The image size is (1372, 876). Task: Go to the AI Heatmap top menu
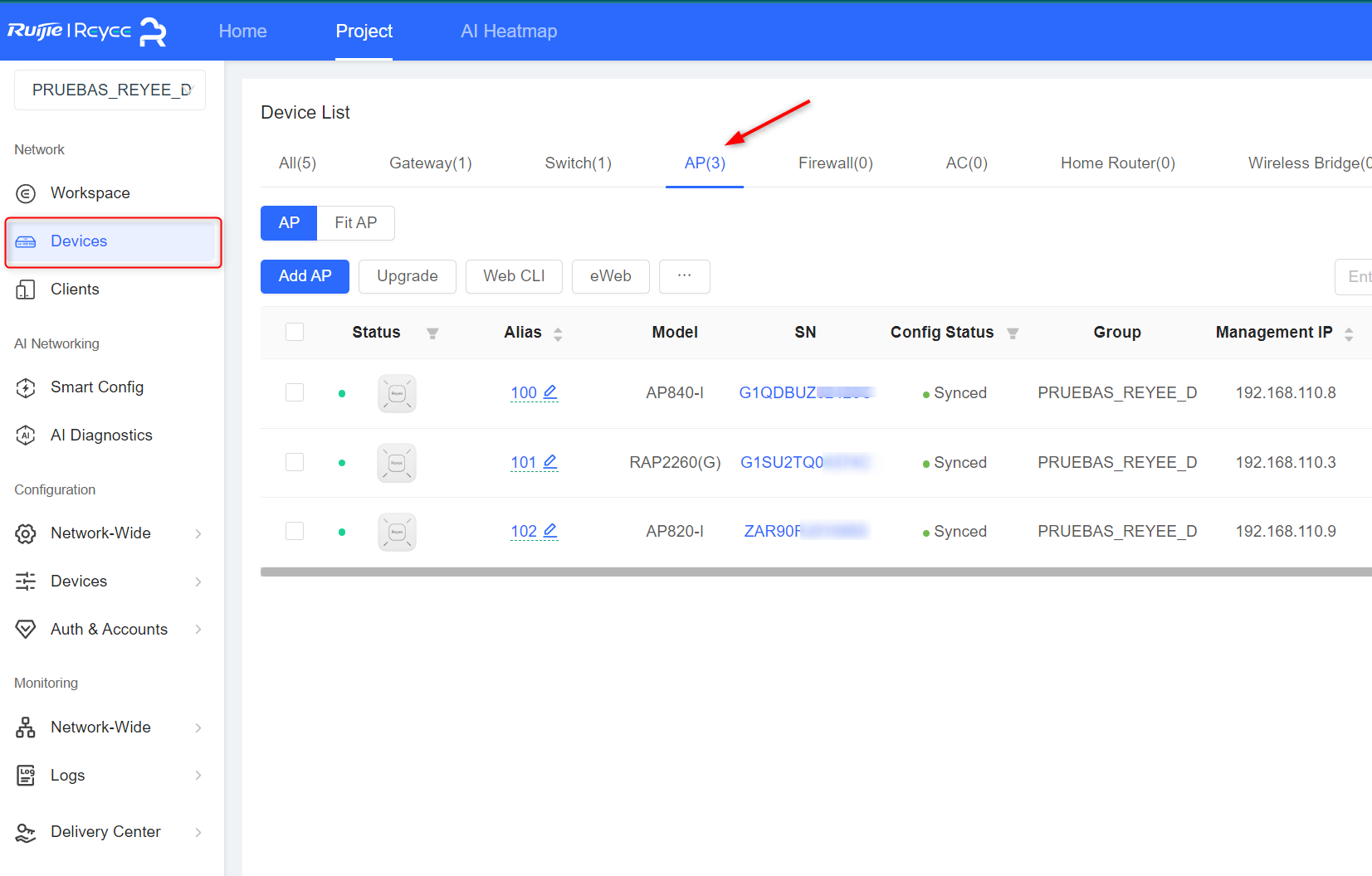click(x=509, y=32)
